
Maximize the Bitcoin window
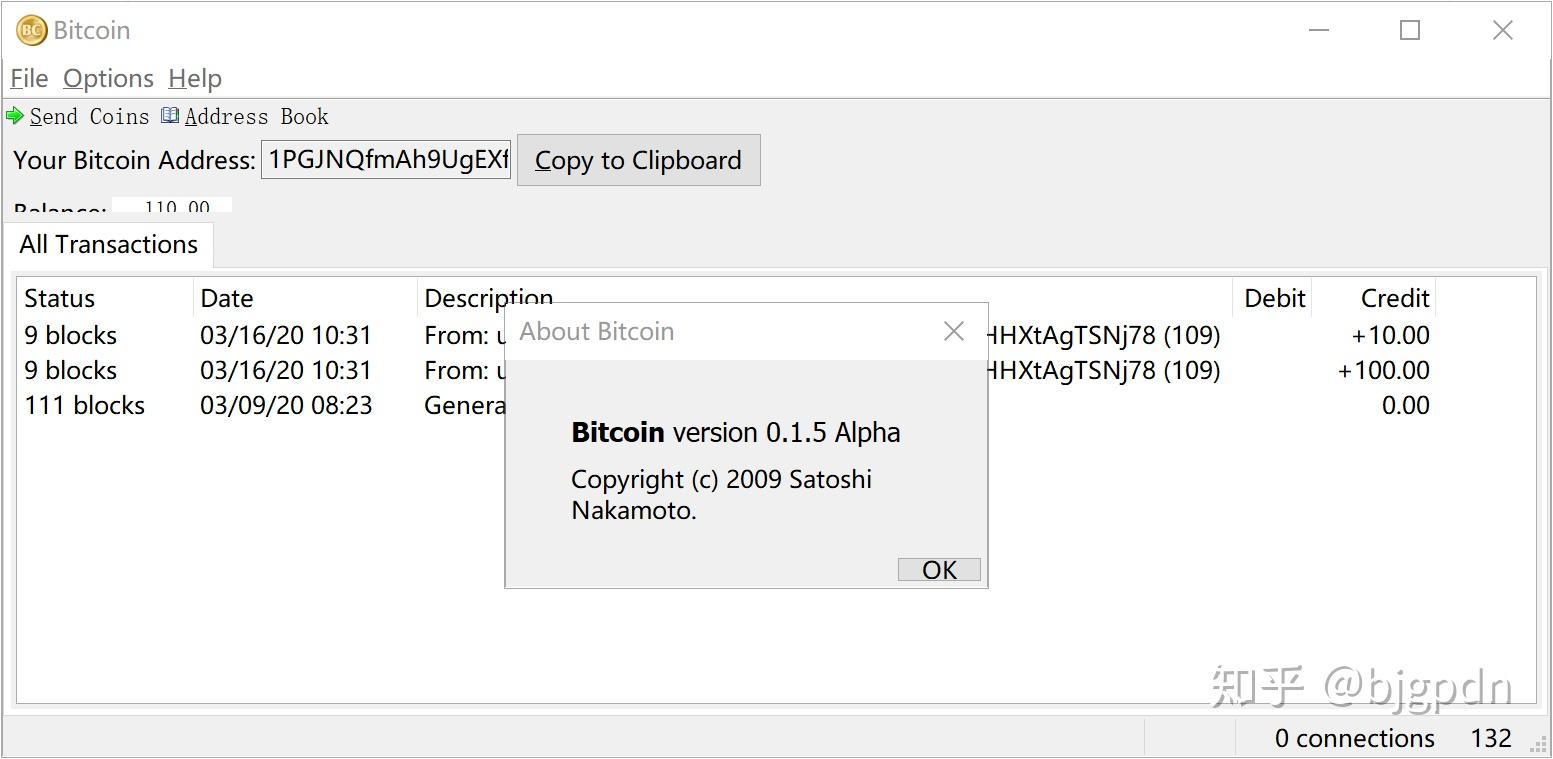pyautogui.click(x=1410, y=31)
